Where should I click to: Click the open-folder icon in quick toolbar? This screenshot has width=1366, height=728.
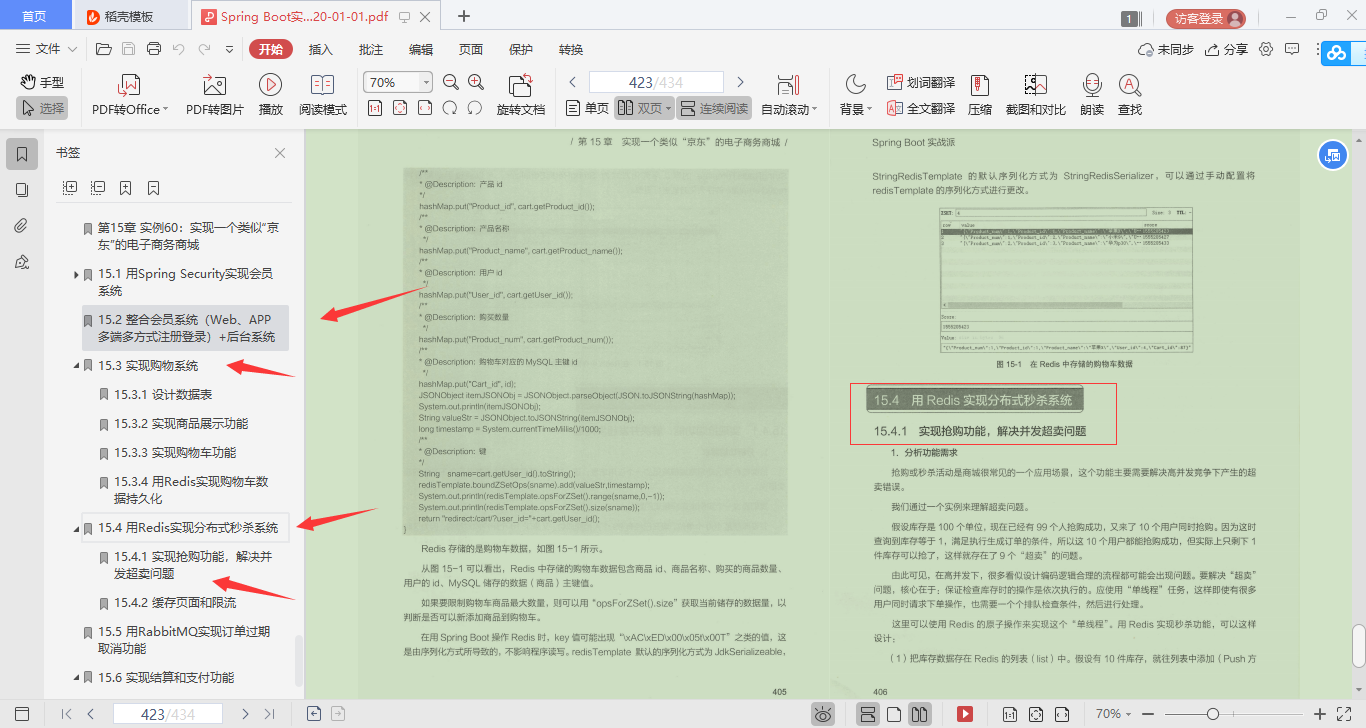103,49
